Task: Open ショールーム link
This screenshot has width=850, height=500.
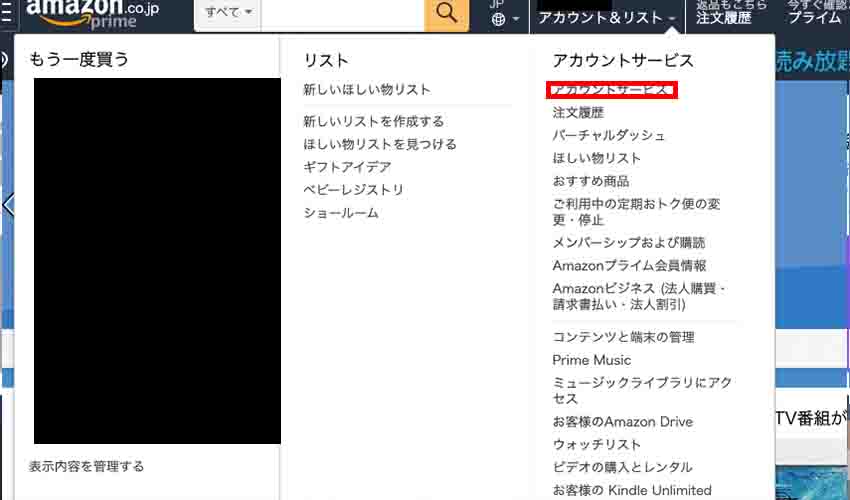Action: pos(341,213)
